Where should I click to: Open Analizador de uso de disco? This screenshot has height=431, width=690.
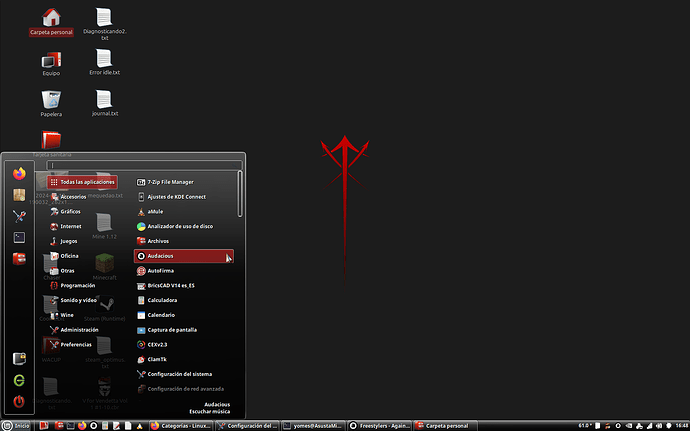184,226
